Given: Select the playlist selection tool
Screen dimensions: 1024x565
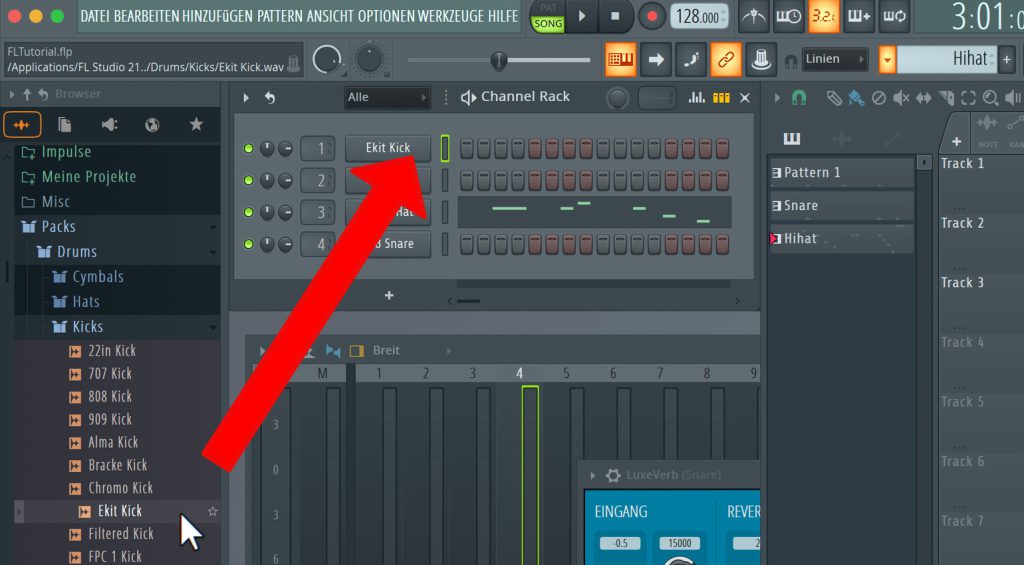Looking at the screenshot, I should (968, 98).
